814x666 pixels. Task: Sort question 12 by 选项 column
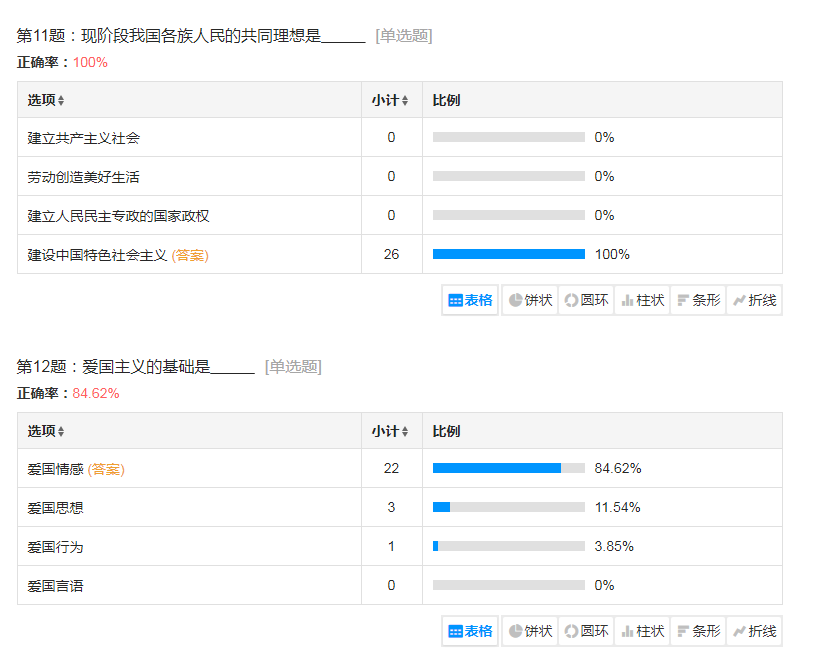tap(46, 431)
